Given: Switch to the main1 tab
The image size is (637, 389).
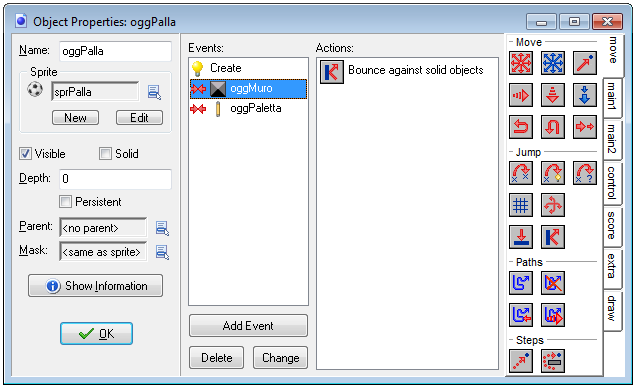Looking at the screenshot, I should 612,97.
